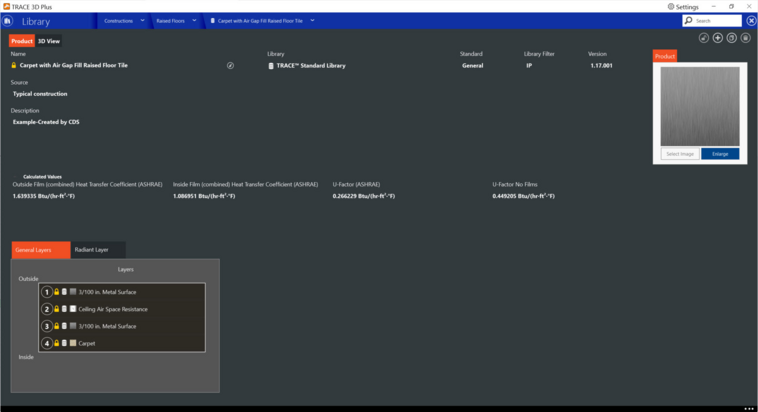The width and height of the screenshot is (758, 412).
Task: Click the Select Image button
Action: click(680, 154)
